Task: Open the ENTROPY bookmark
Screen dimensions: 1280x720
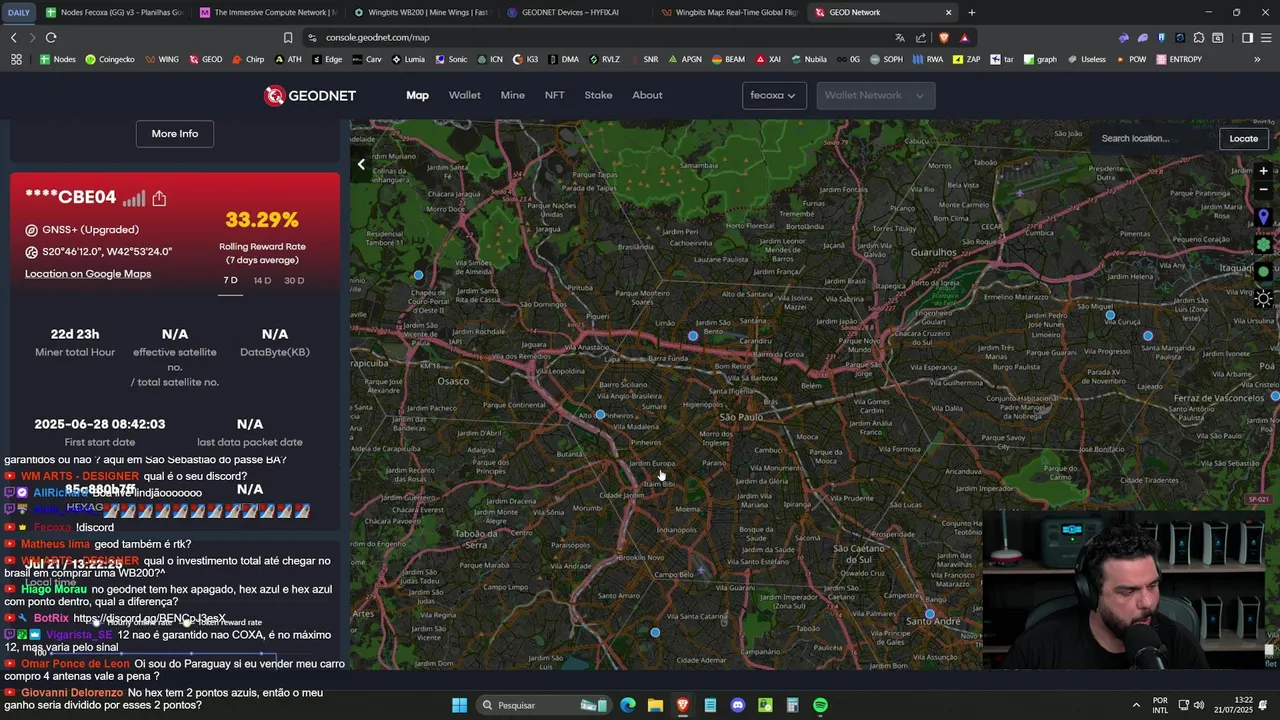Action: tap(1179, 59)
